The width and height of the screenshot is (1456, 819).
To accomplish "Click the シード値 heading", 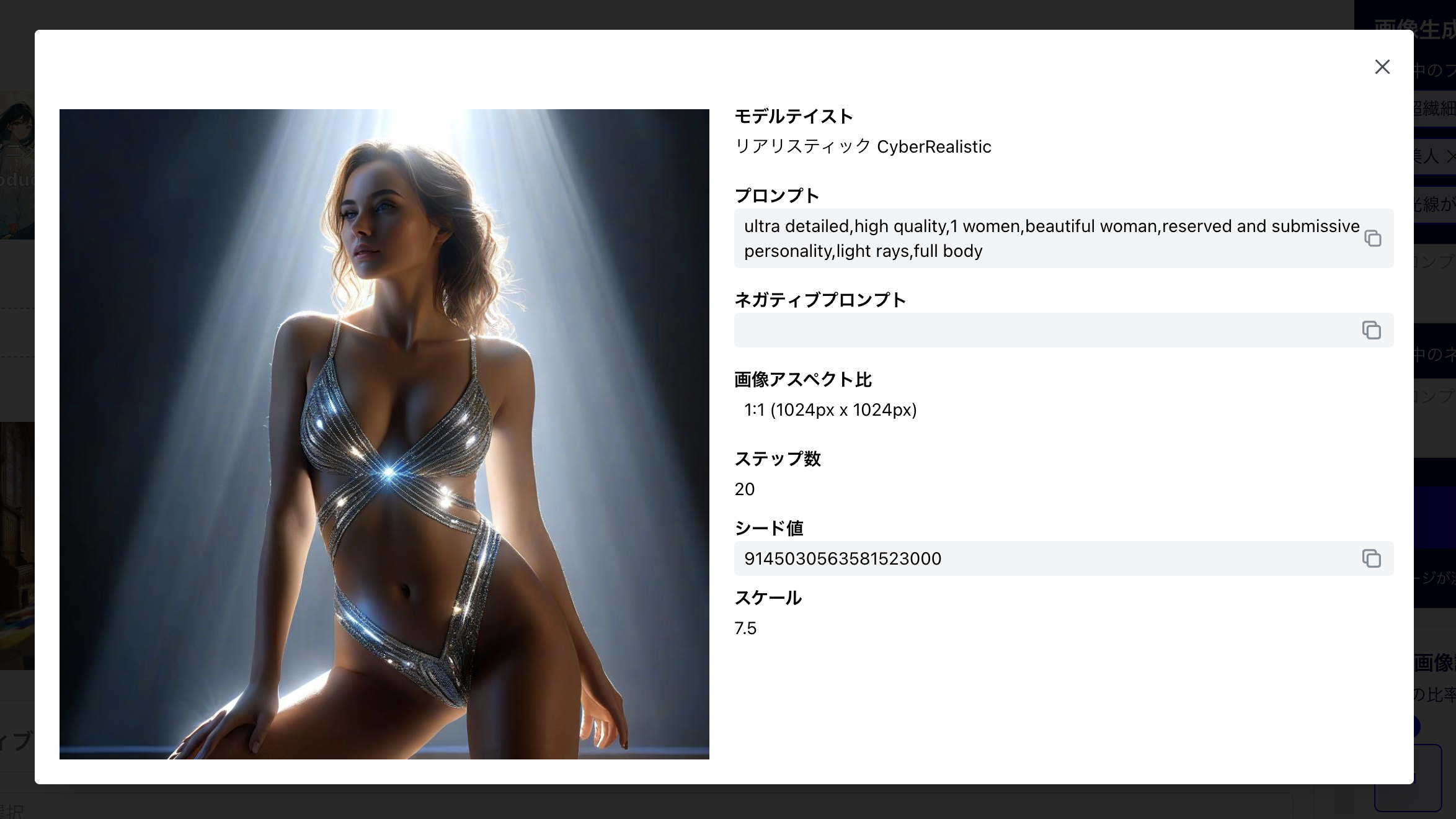I will pos(769,528).
